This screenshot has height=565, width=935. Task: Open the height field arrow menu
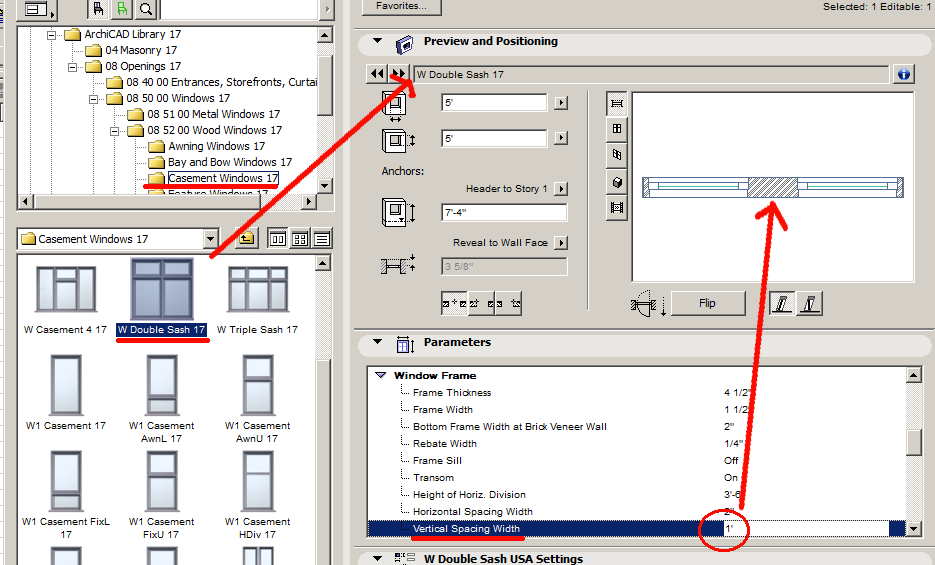tap(561, 138)
